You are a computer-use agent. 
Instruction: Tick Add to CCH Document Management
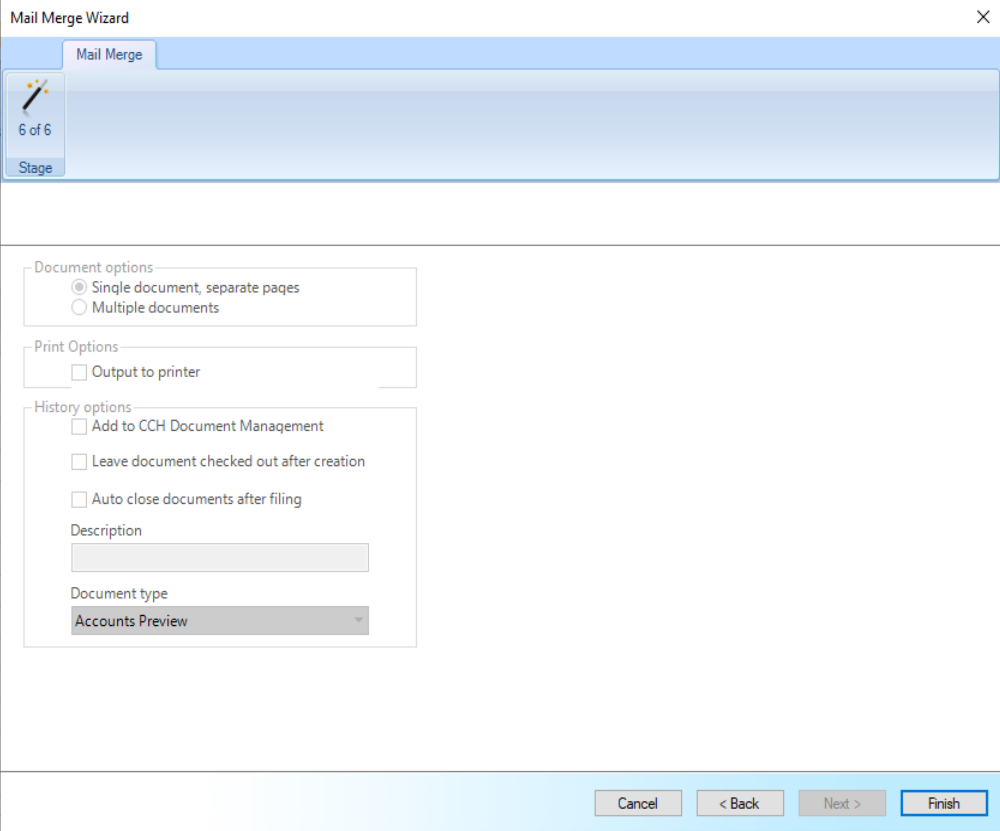(79, 427)
